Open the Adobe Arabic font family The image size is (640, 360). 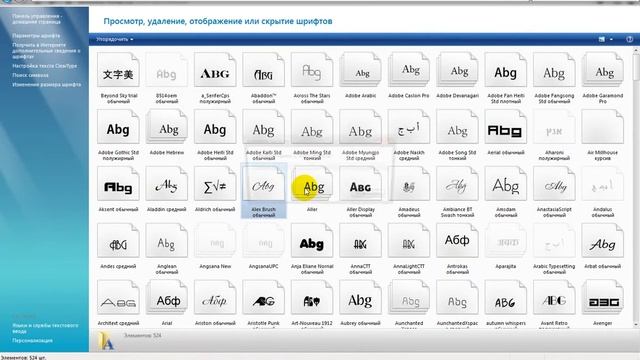coord(360,70)
